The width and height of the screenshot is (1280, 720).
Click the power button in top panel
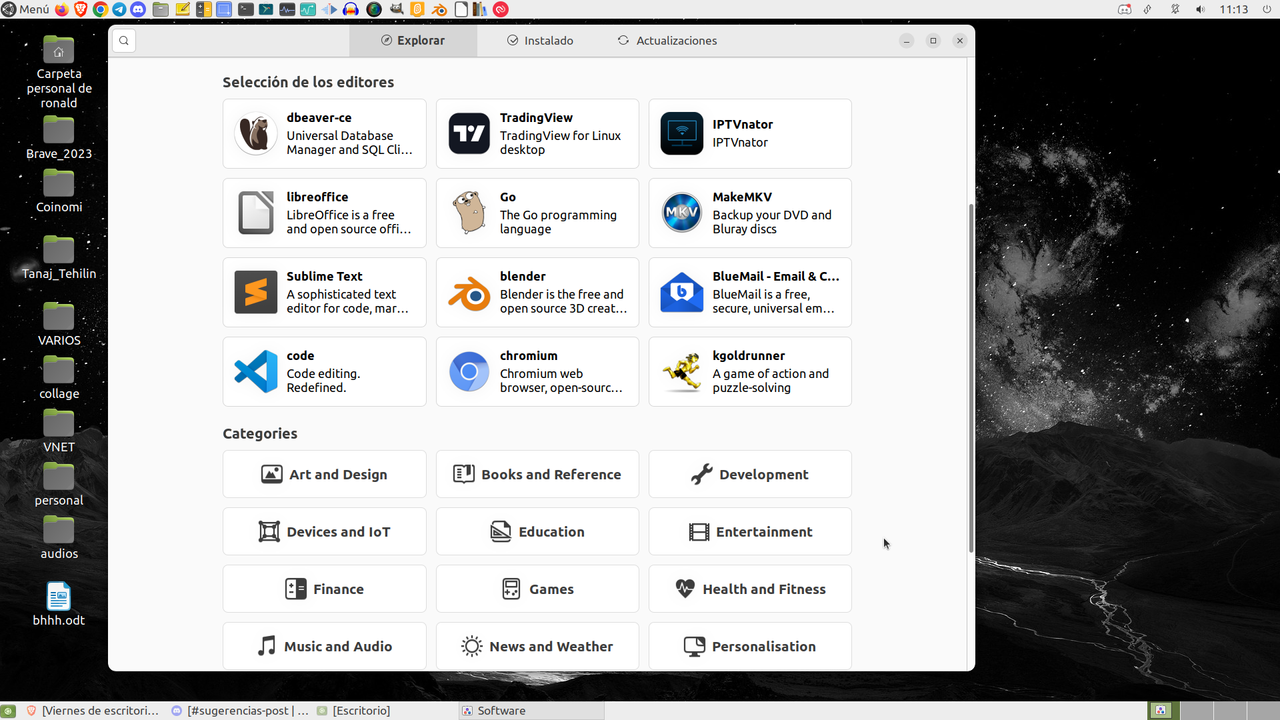point(1267,9)
